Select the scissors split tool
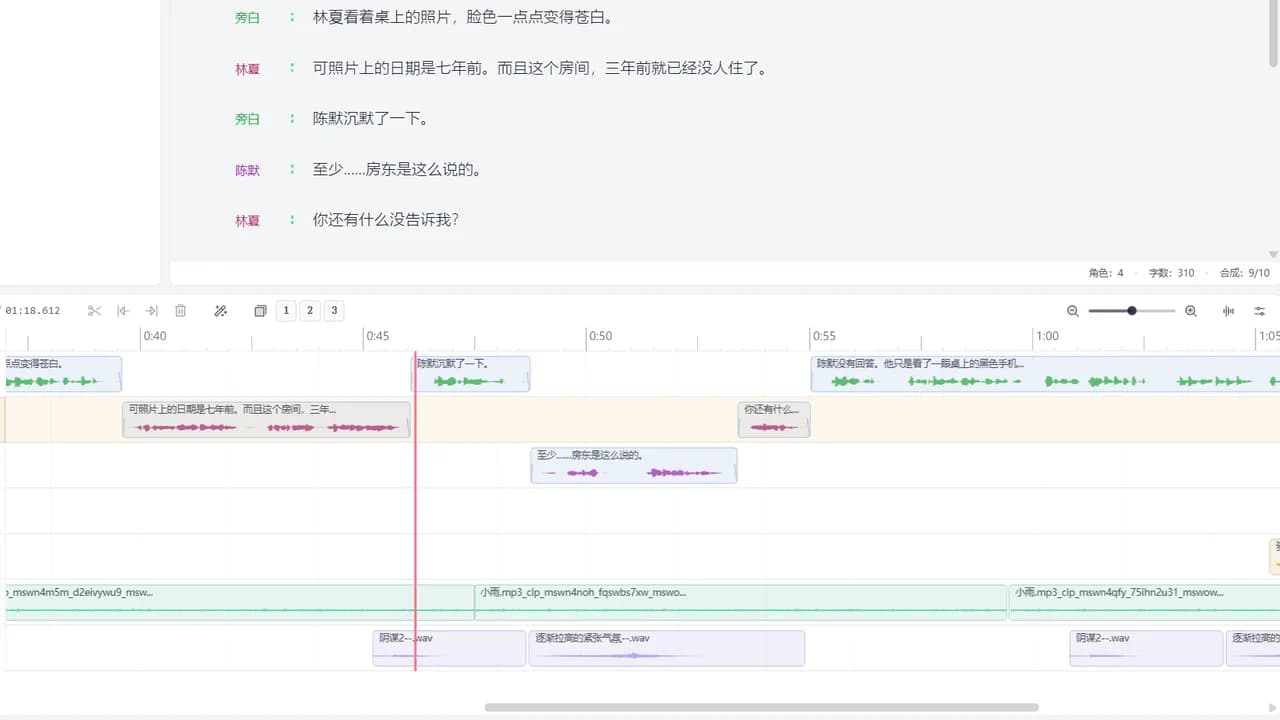 [94, 311]
